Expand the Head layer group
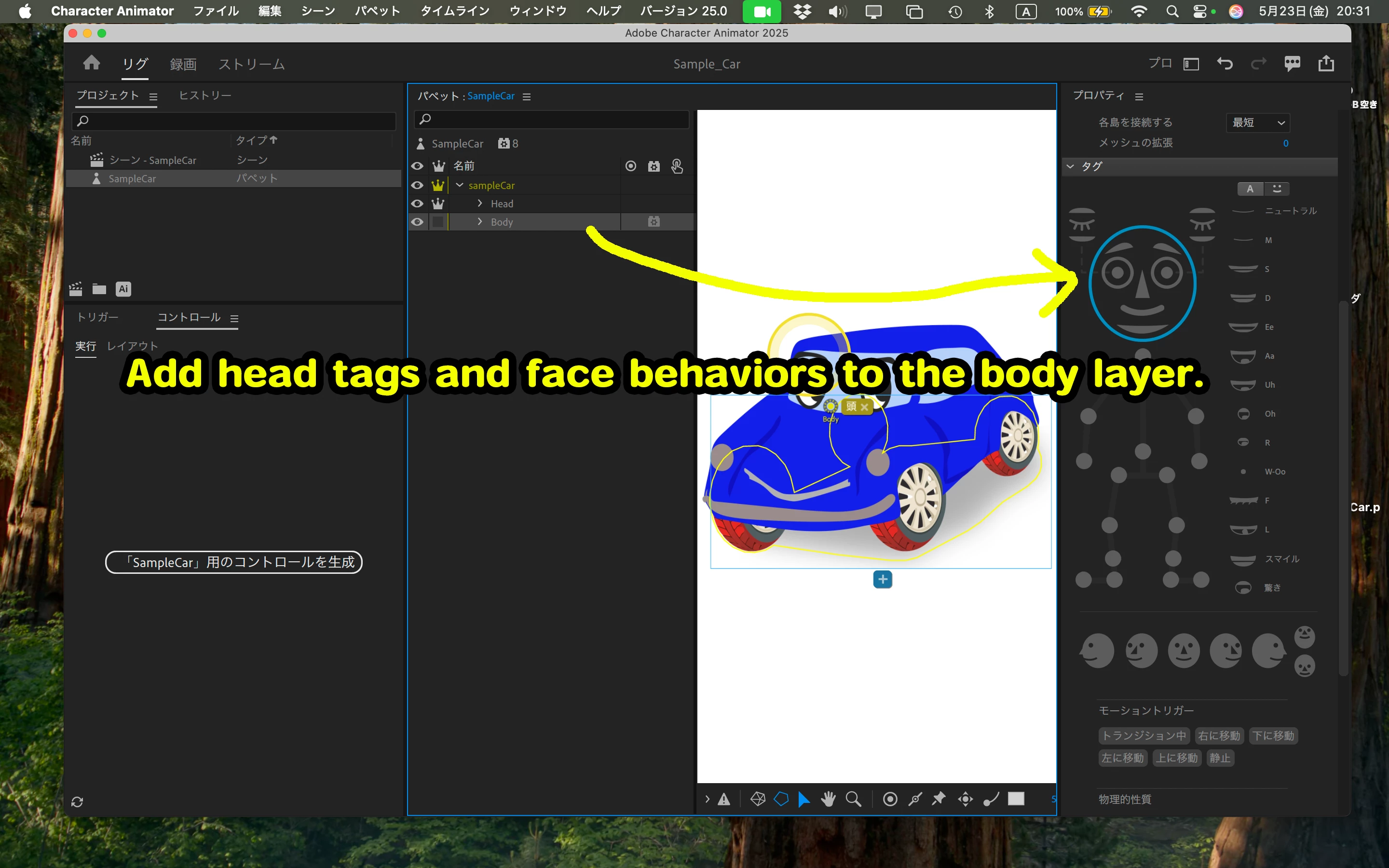Image resolution: width=1389 pixels, height=868 pixels. point(480,203)
